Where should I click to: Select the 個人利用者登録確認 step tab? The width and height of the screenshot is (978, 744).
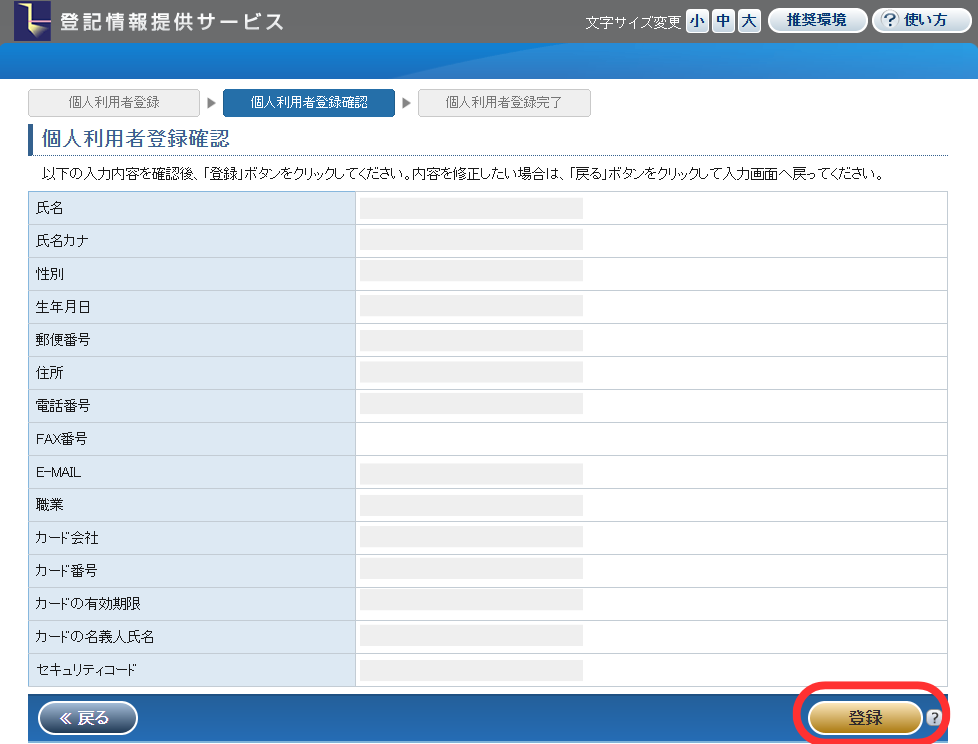(x=308, y=103)
